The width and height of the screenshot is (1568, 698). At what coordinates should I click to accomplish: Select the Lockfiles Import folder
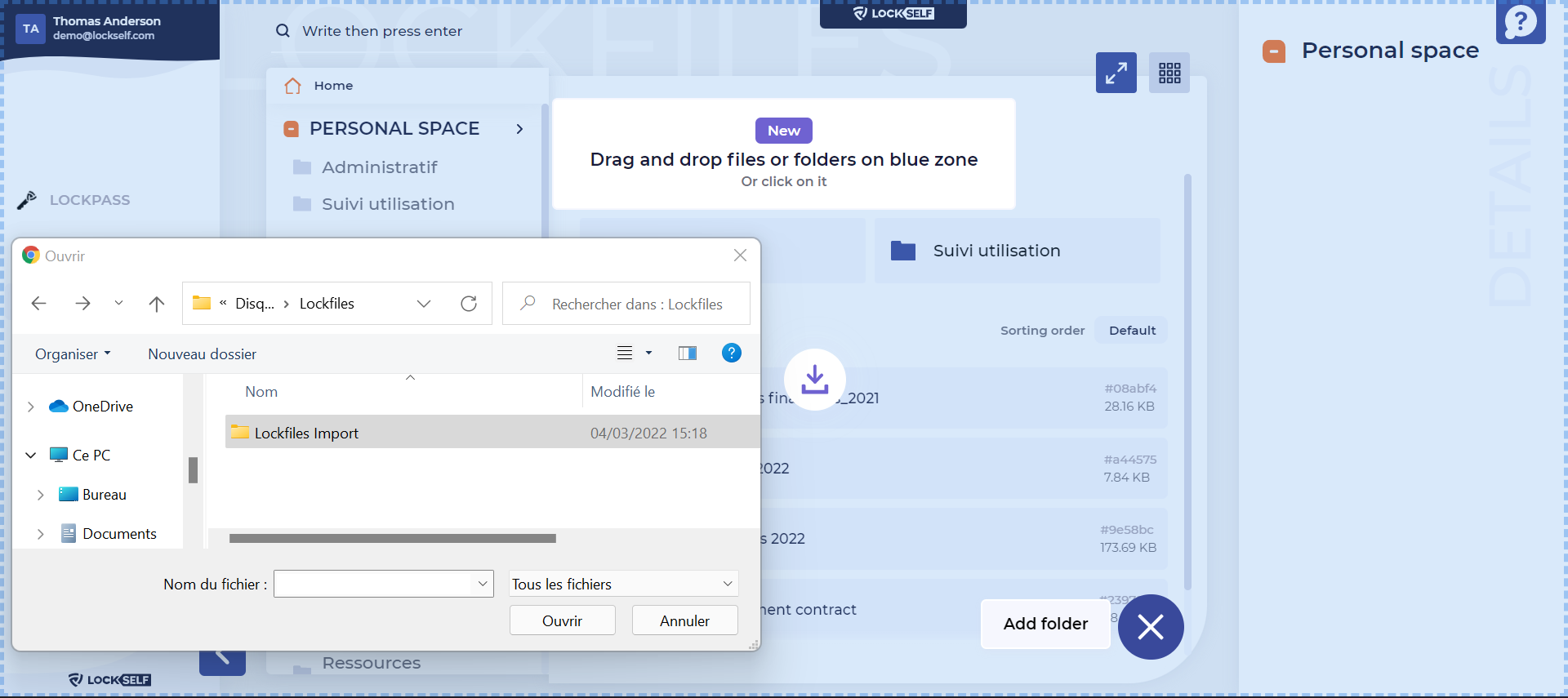pos(306,433)
